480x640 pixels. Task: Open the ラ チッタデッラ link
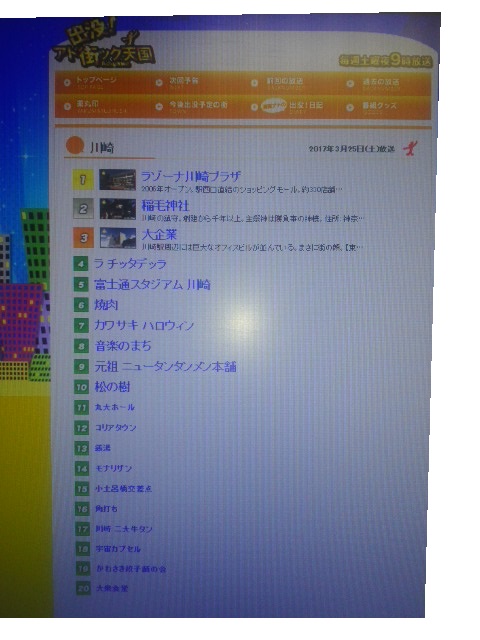click(x=130, y=264)
